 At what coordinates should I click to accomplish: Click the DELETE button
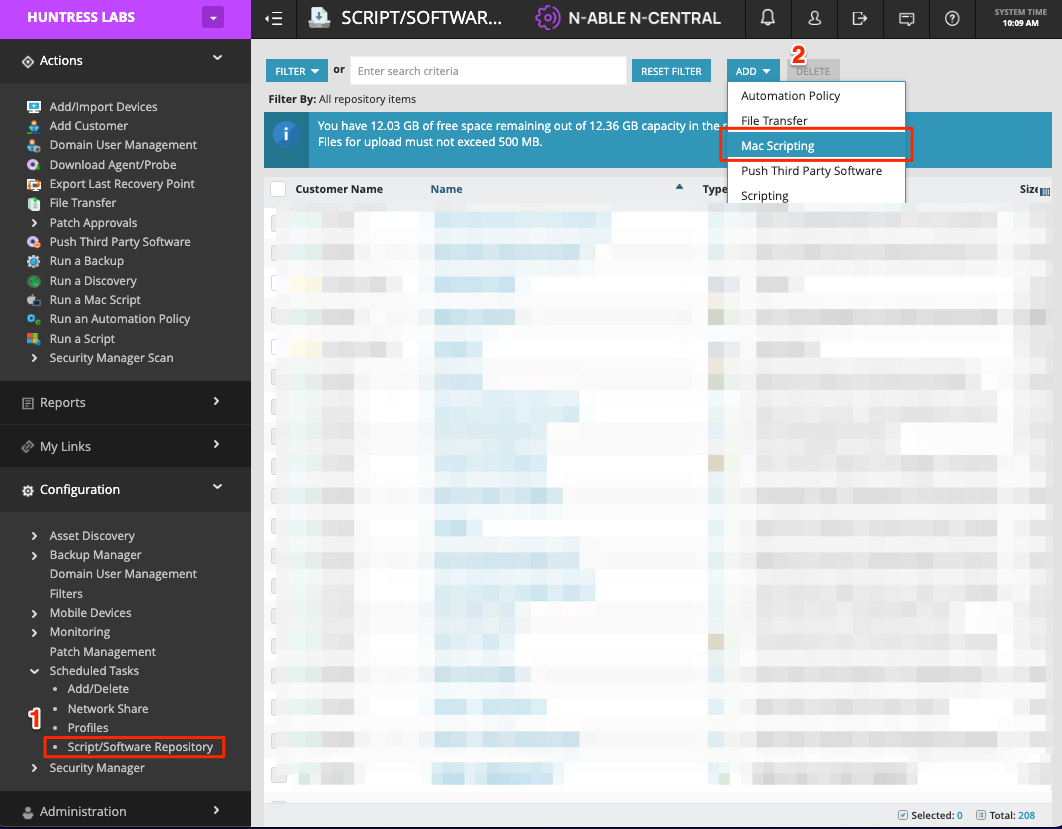(x=813, y=71)
